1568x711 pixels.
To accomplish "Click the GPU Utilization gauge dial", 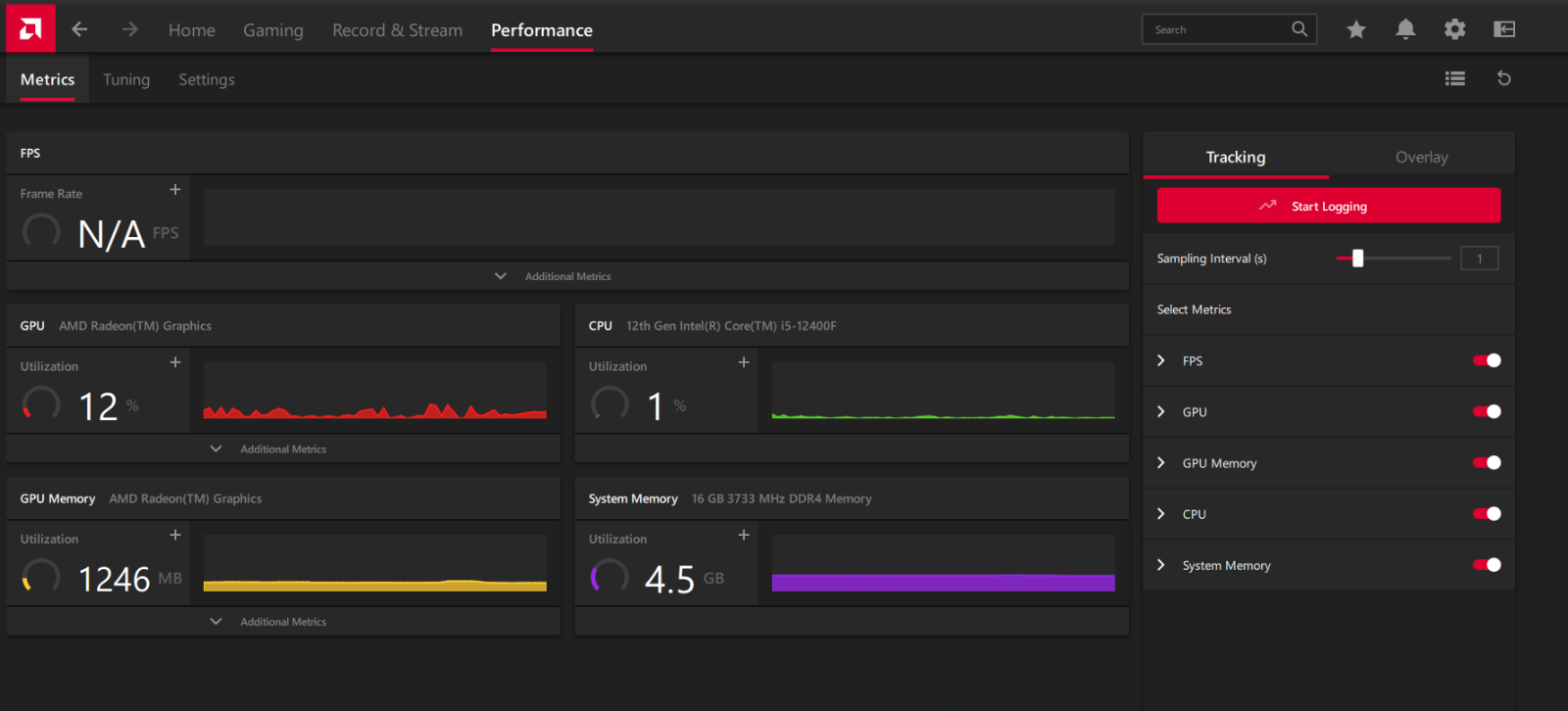I will coord(41,404).
